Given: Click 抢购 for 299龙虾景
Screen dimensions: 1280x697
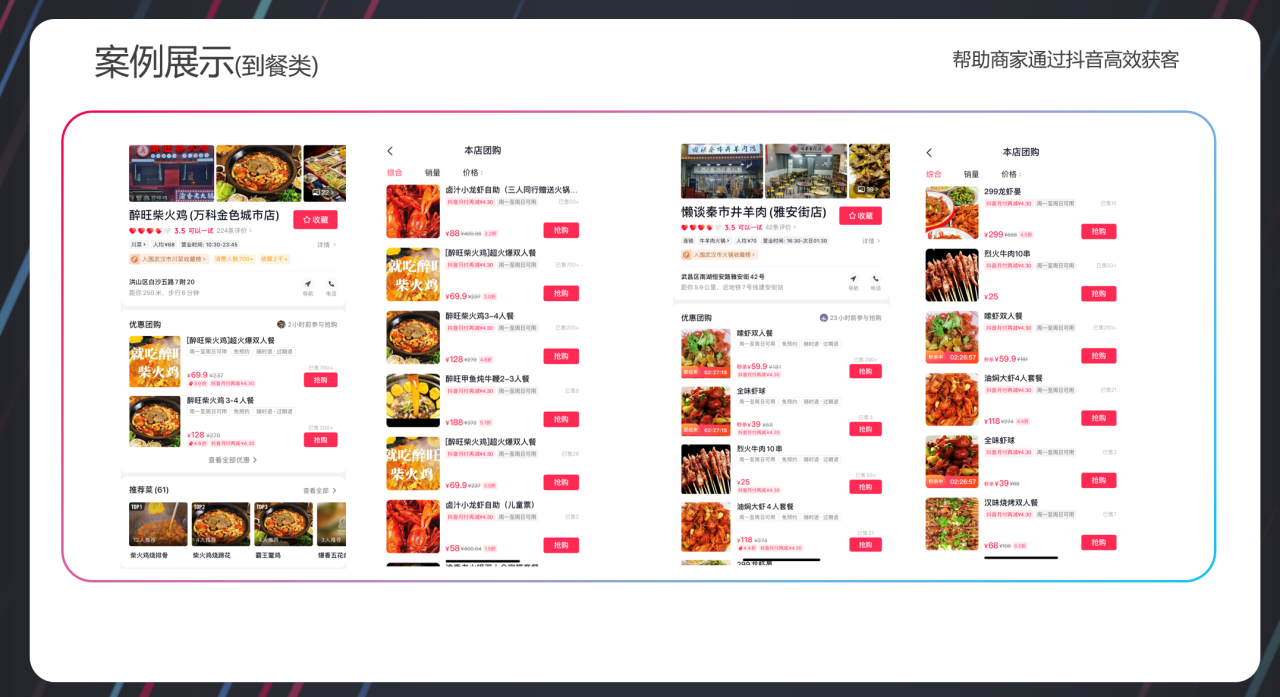Looking at the screenshot, I should 1099,231.
